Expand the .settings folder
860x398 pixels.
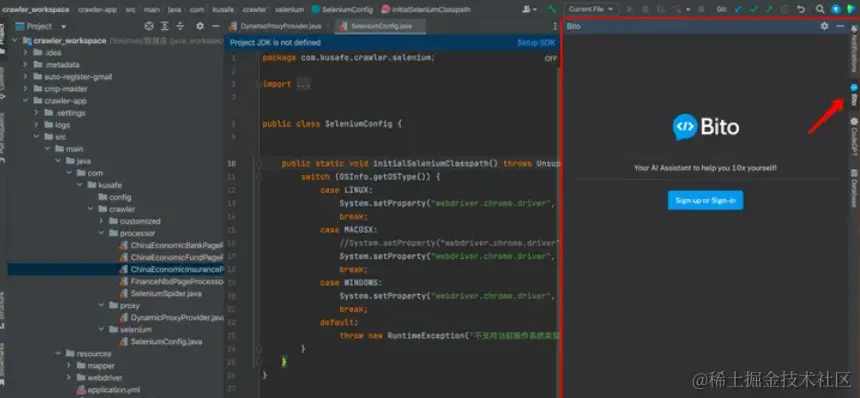36,113
